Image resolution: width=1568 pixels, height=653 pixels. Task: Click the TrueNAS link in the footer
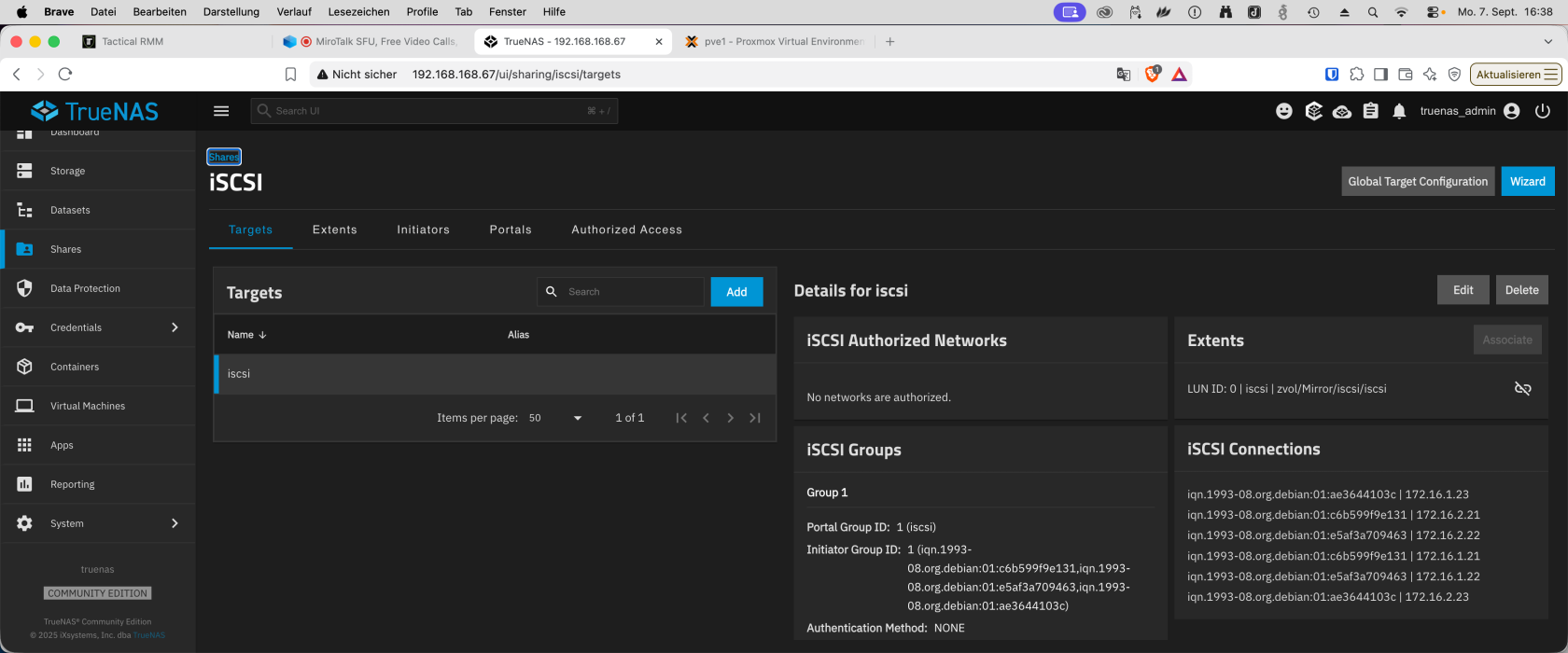point(149,635)
